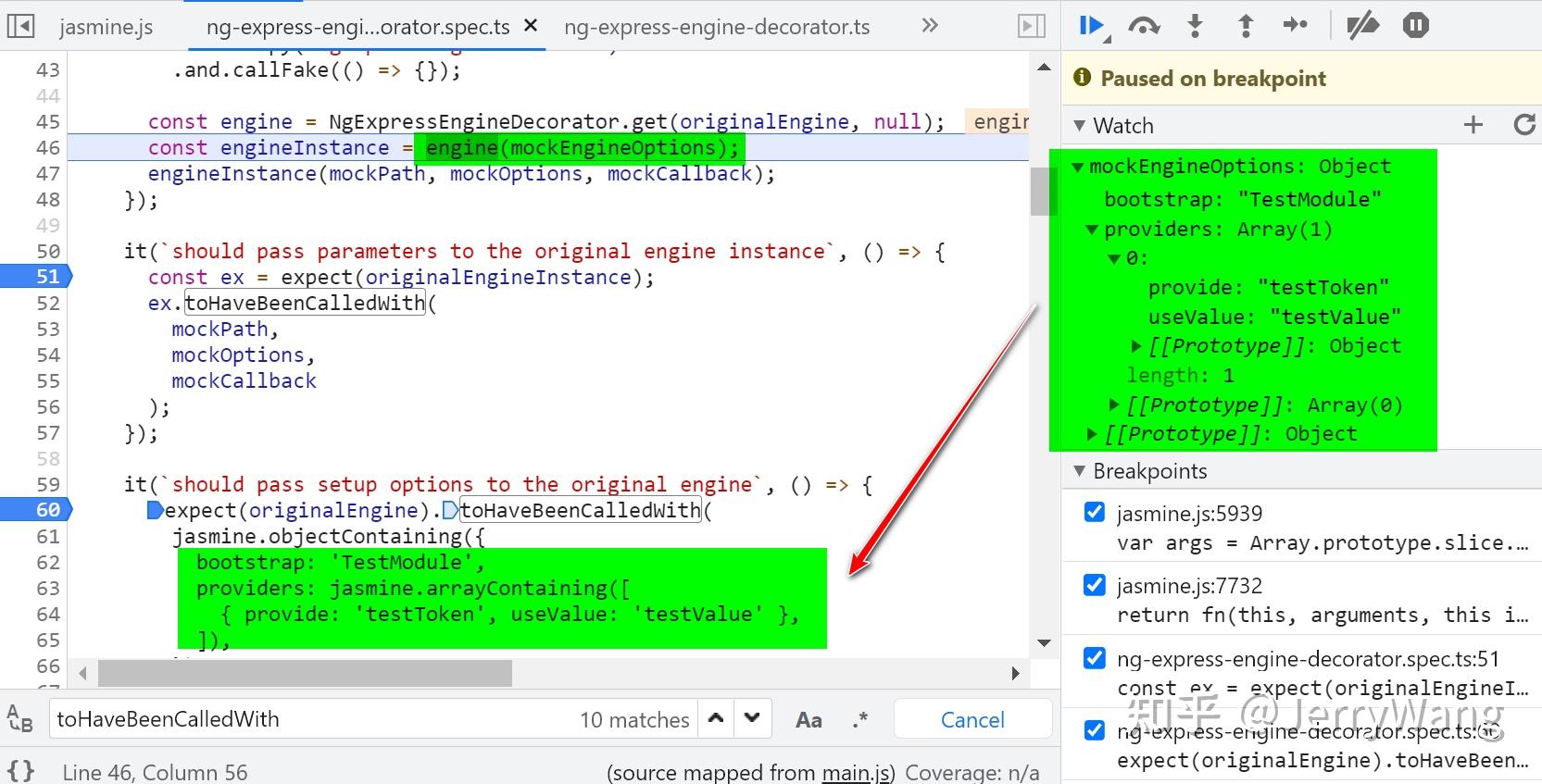Viewport: 1542px width, 784px height.
Task: Click the Line 46, Column 56 status text
Action: 155,772
